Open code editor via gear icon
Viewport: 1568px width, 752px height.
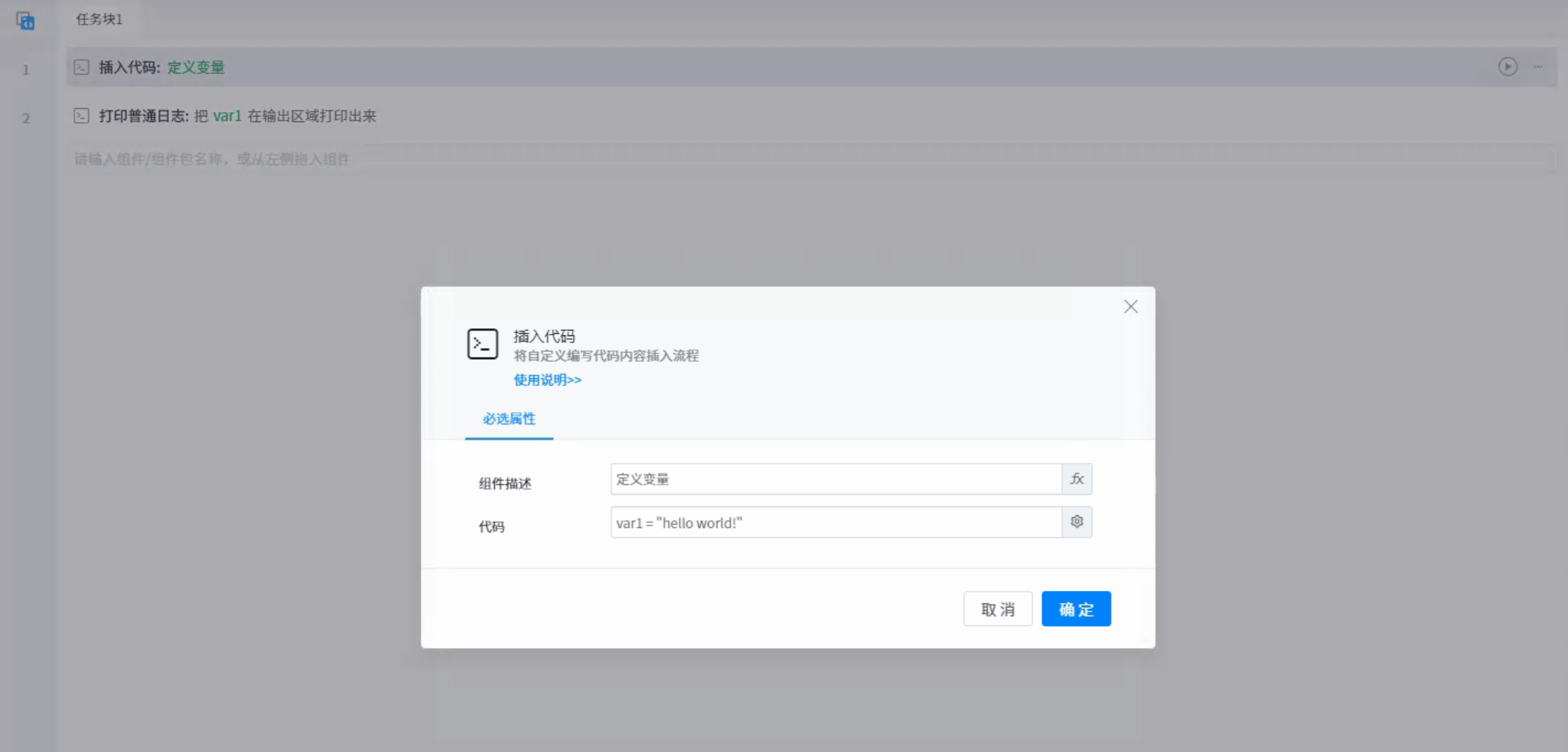[x=1076, y=522]
